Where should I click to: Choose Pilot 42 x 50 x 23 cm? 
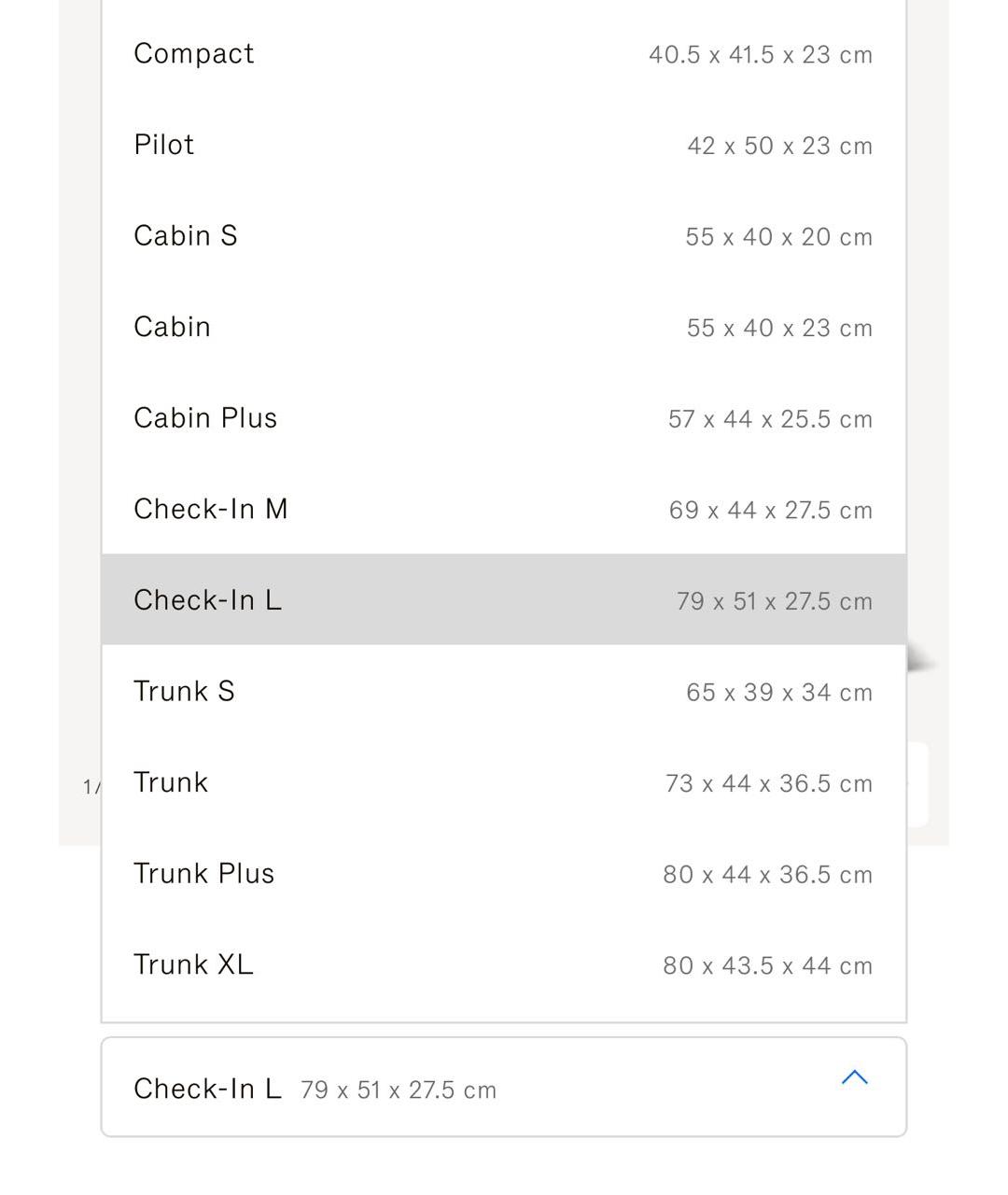(164, 145)
